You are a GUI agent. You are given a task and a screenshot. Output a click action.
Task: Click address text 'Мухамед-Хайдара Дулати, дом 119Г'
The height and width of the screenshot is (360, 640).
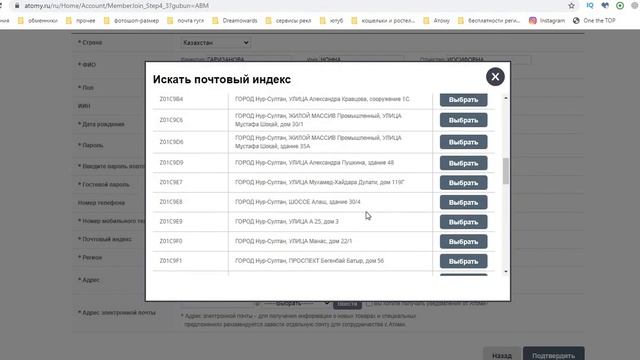[357, 182]
